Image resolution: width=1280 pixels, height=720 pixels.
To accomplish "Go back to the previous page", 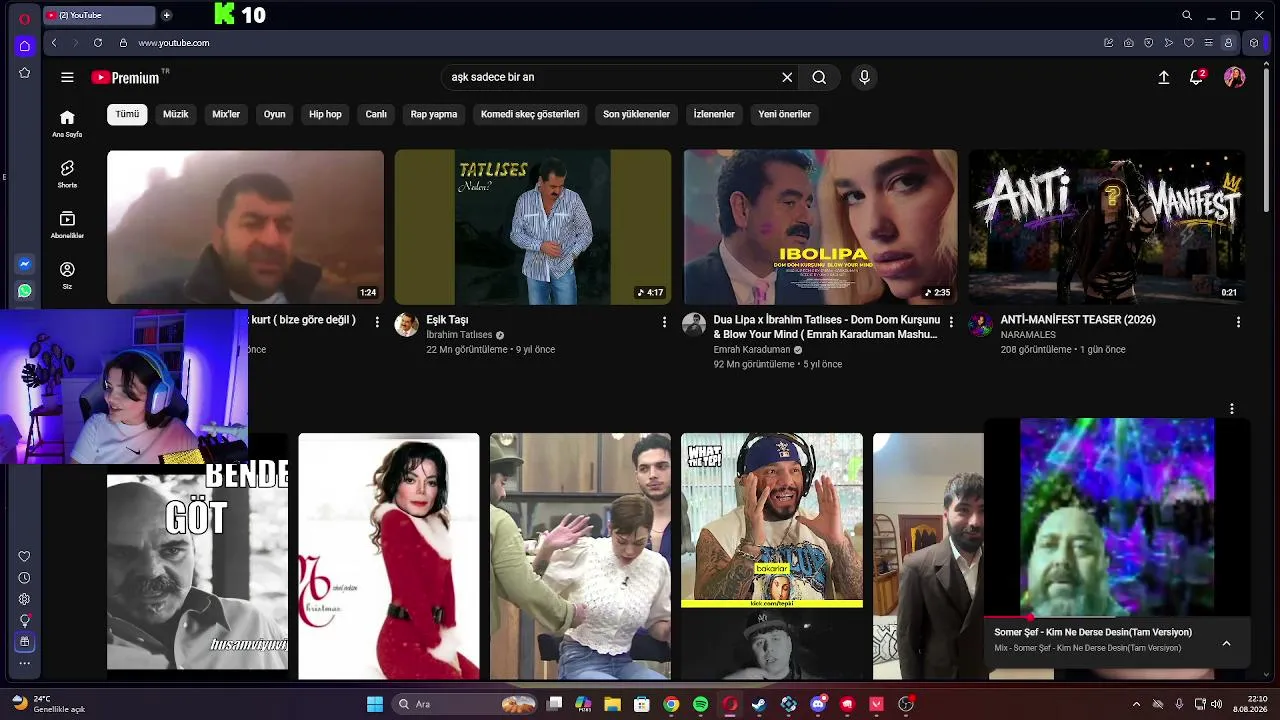I will 54,43.
